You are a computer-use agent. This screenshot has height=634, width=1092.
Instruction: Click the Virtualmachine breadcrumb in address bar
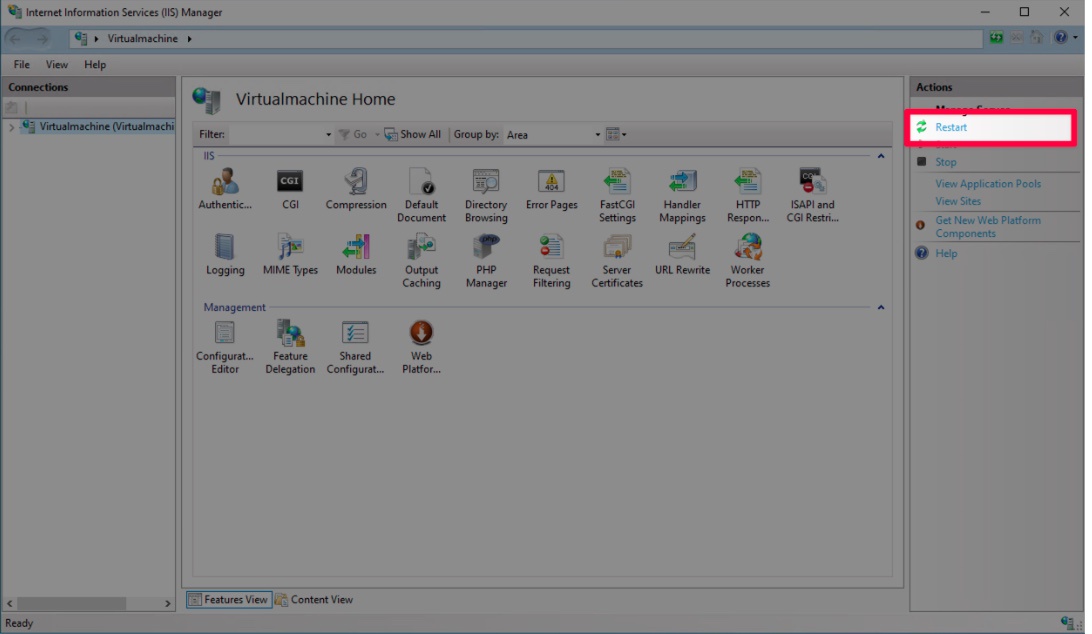[x=142, y=38]
